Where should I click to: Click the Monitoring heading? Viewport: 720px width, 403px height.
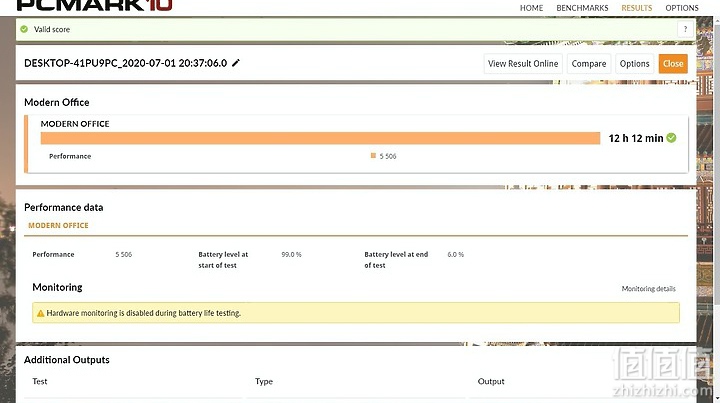57,287
